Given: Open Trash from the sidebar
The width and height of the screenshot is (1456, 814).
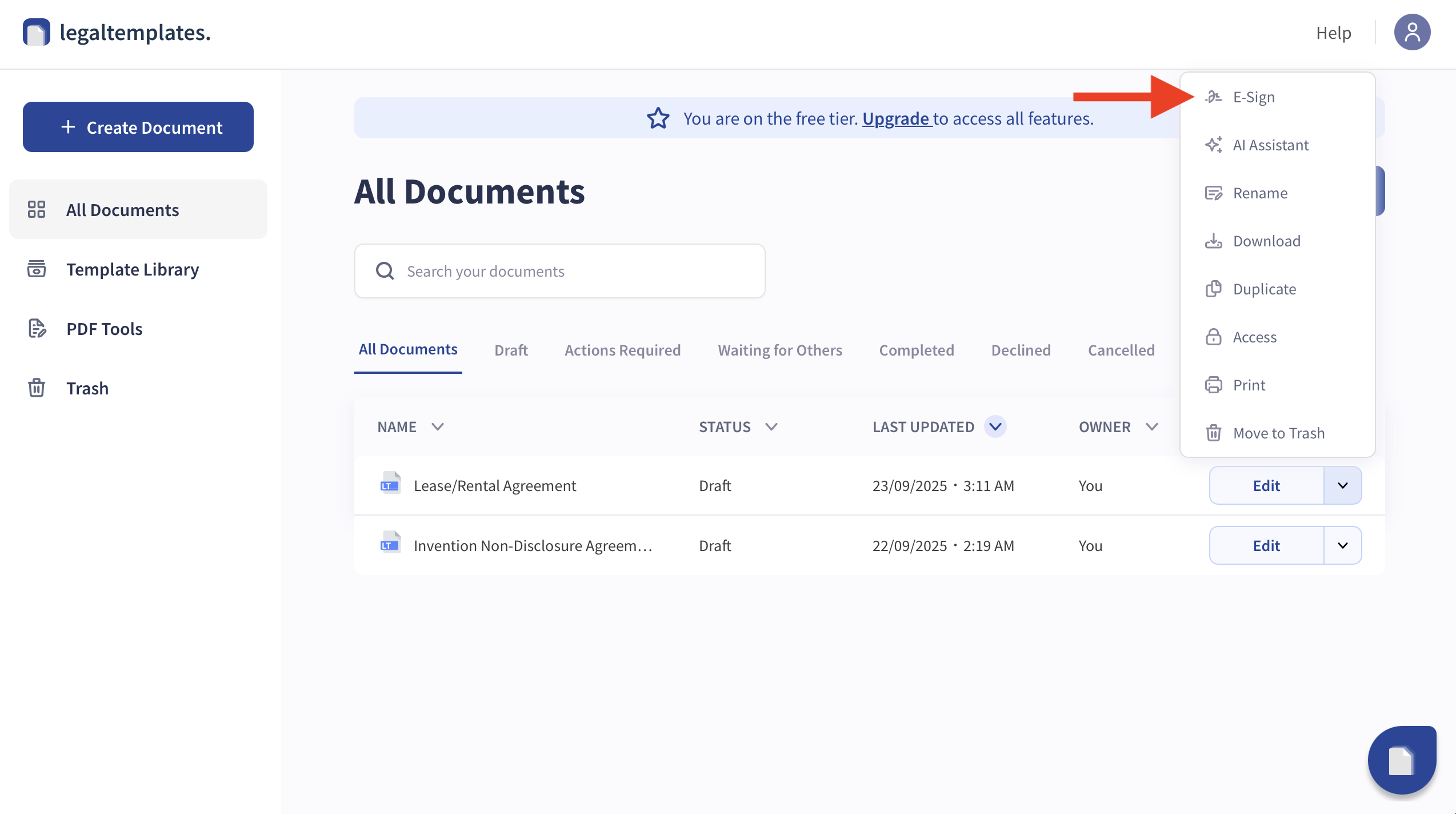Looking at the screenshot, I should click(87, 388).
